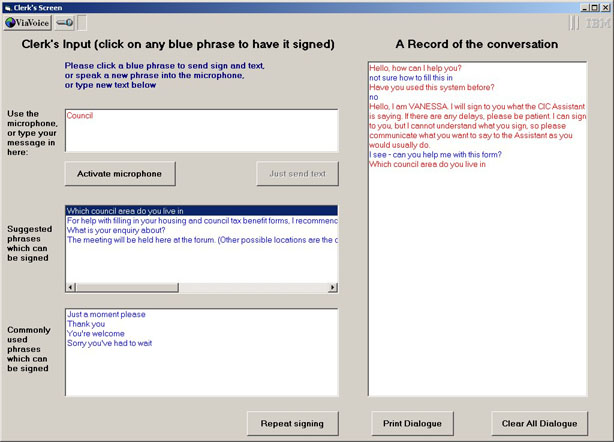Image resolution: width=614 pixels, height=442 pixels.
Task: Click record line 'I see - can you help me with this form?'
Action: [x=435, y=155]
